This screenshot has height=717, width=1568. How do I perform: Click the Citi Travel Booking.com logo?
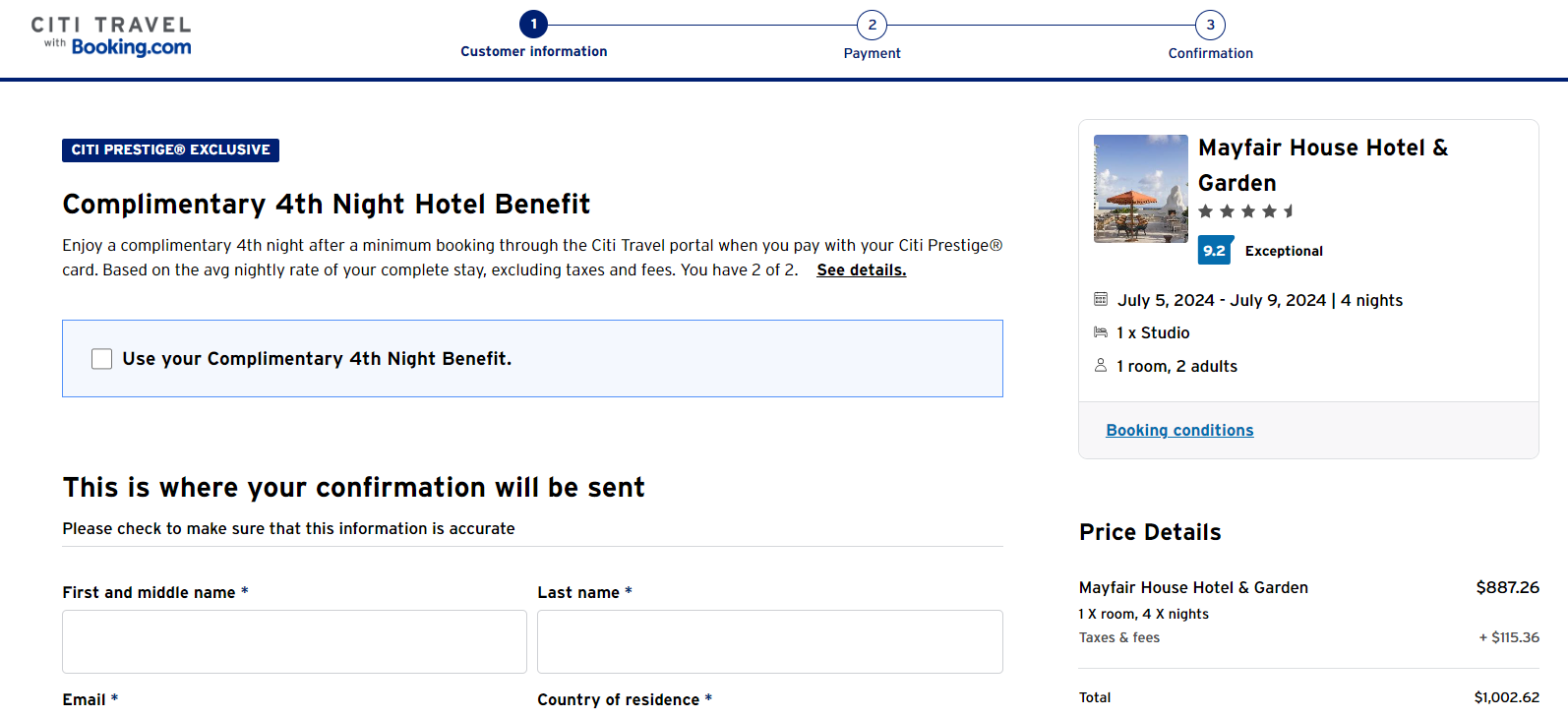pyautogui.click(x=111, y=36)
